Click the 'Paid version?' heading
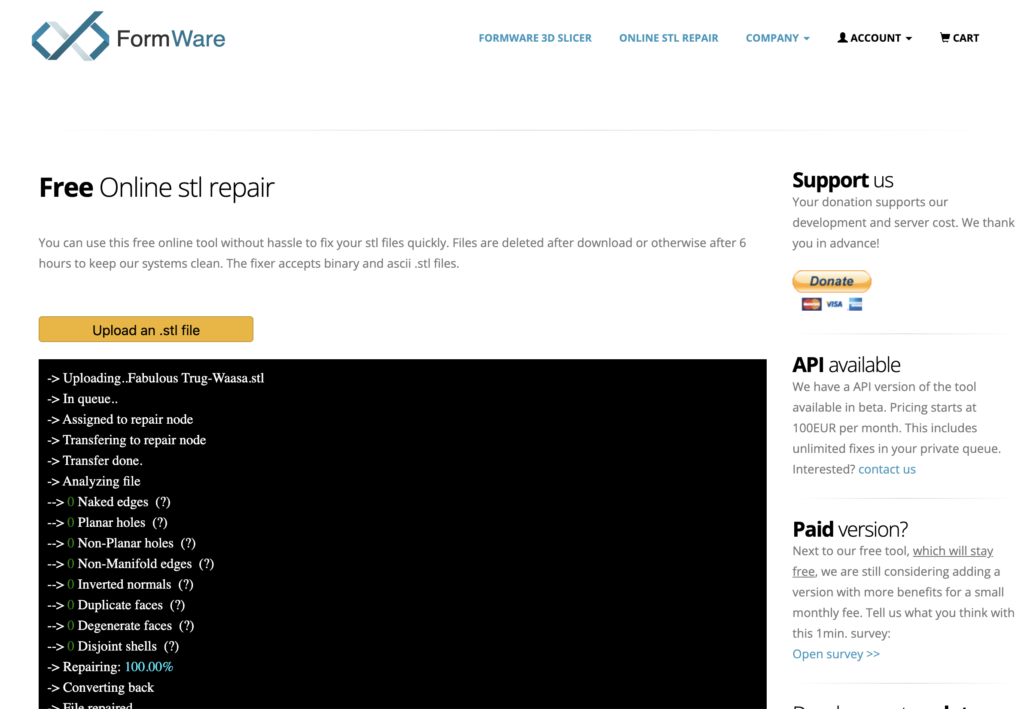 (850, 529)
